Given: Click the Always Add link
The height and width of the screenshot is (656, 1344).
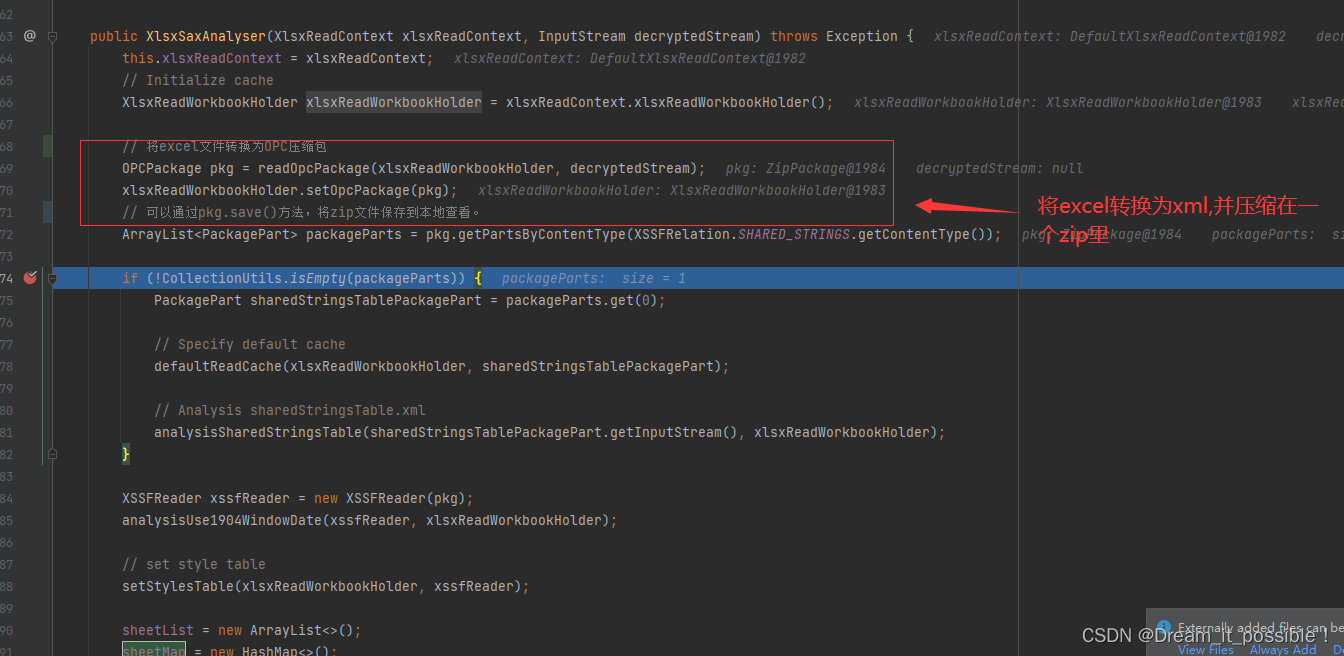Looking at the screenshot, I should pos(1282,649).
